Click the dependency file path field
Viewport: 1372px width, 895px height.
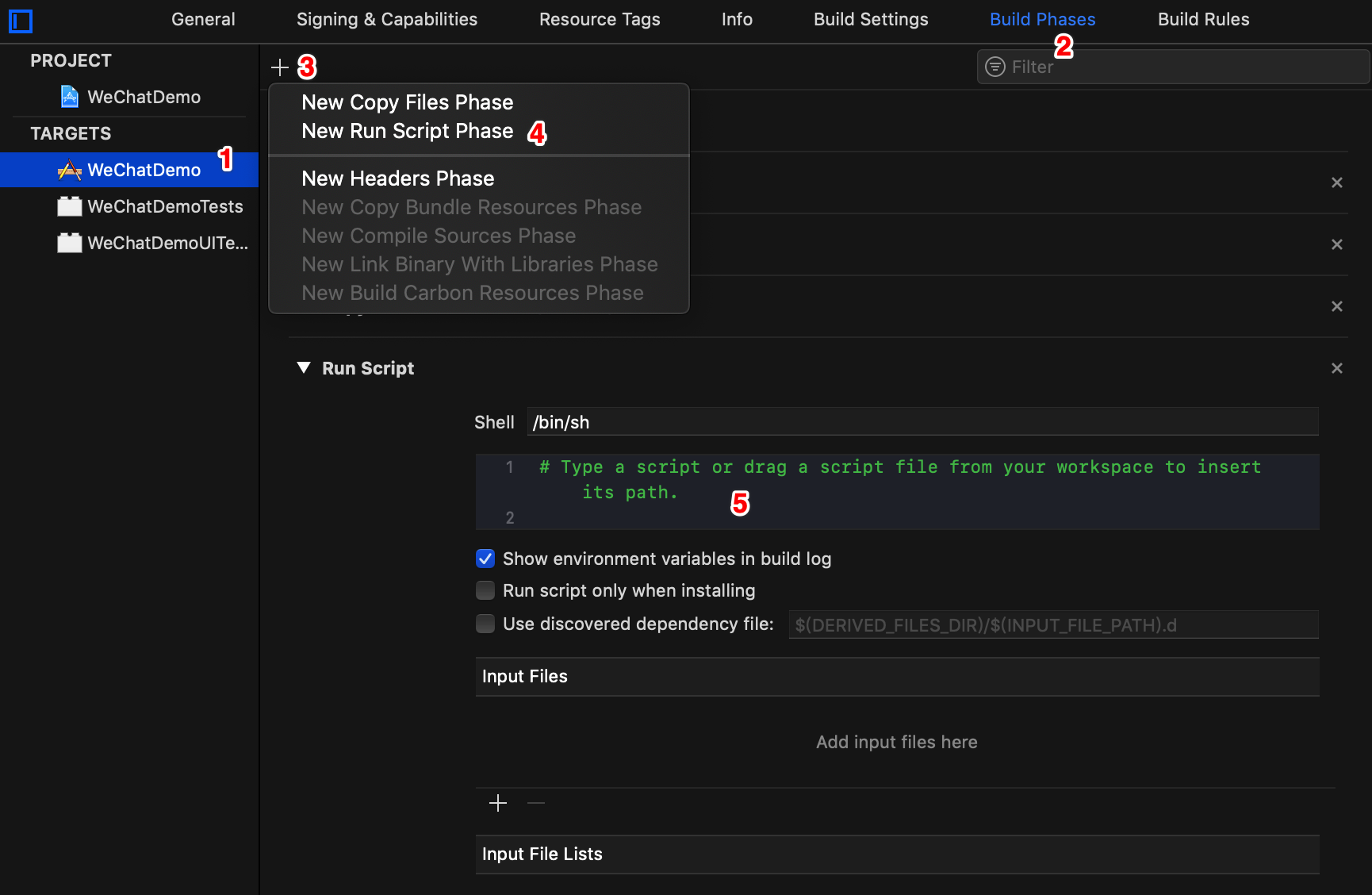(1053, 625)
